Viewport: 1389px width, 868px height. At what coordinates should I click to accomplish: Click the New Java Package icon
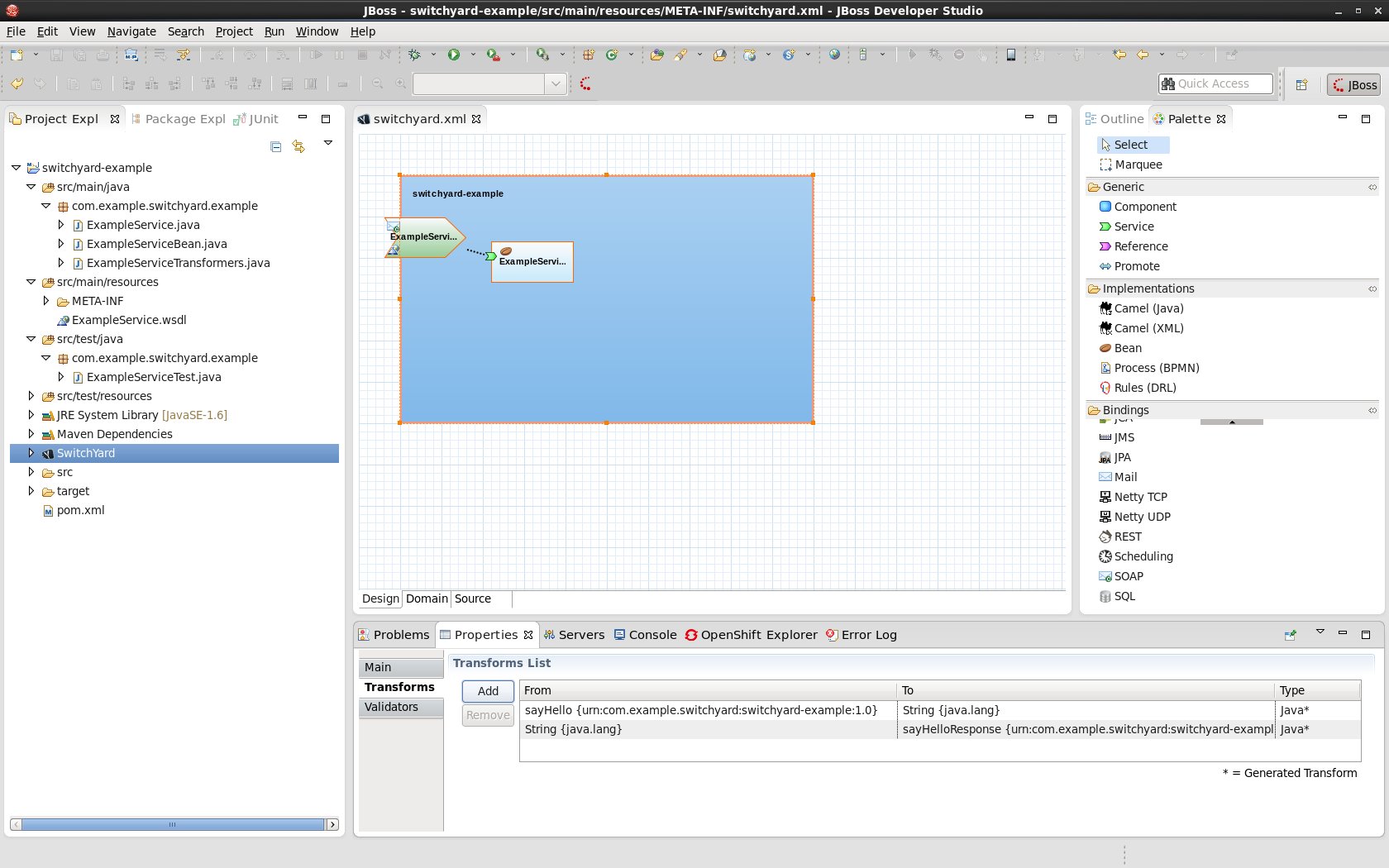coord(589,55)
